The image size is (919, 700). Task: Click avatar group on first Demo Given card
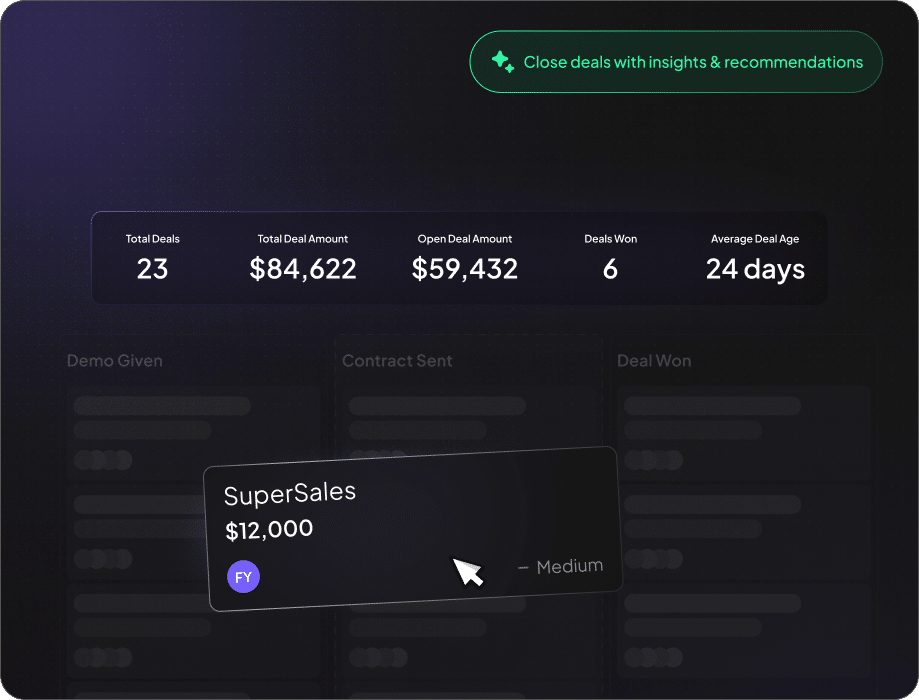pos(104,460)
